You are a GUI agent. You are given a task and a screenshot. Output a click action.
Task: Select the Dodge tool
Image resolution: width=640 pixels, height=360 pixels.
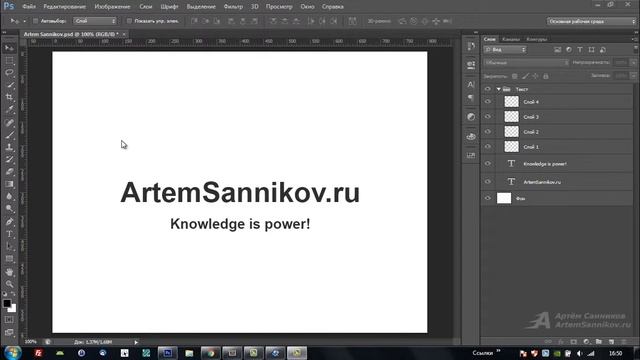[x=9, y=209]
